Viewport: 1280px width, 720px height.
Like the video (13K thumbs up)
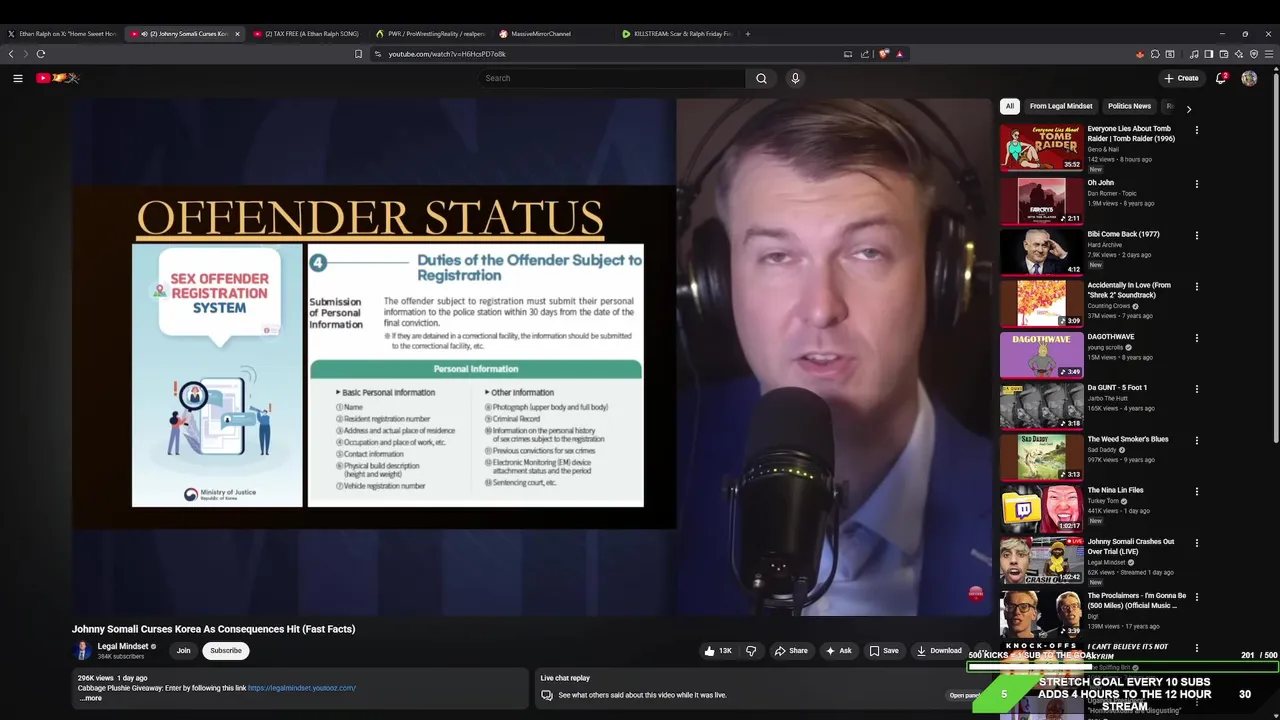718,651
